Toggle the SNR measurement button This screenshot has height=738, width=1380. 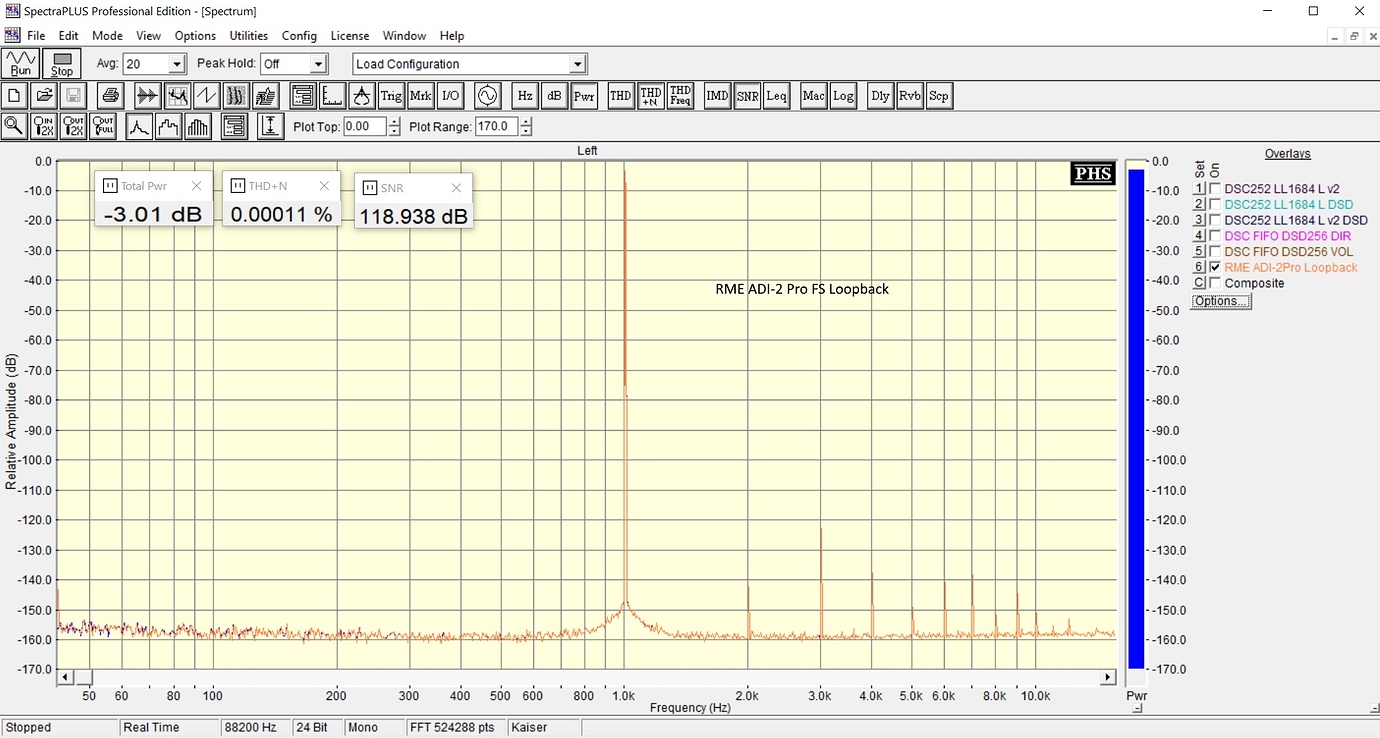pyautogui.click(x=747, y=96)
